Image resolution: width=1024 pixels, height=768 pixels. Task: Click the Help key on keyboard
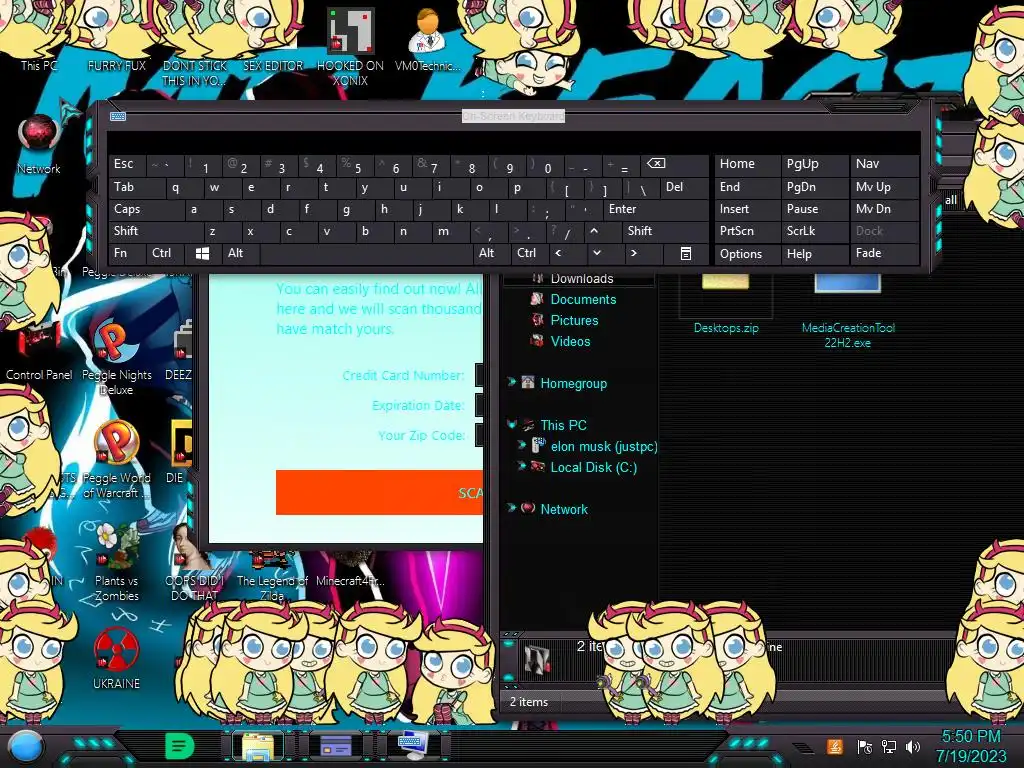click(x=815, y=253)
